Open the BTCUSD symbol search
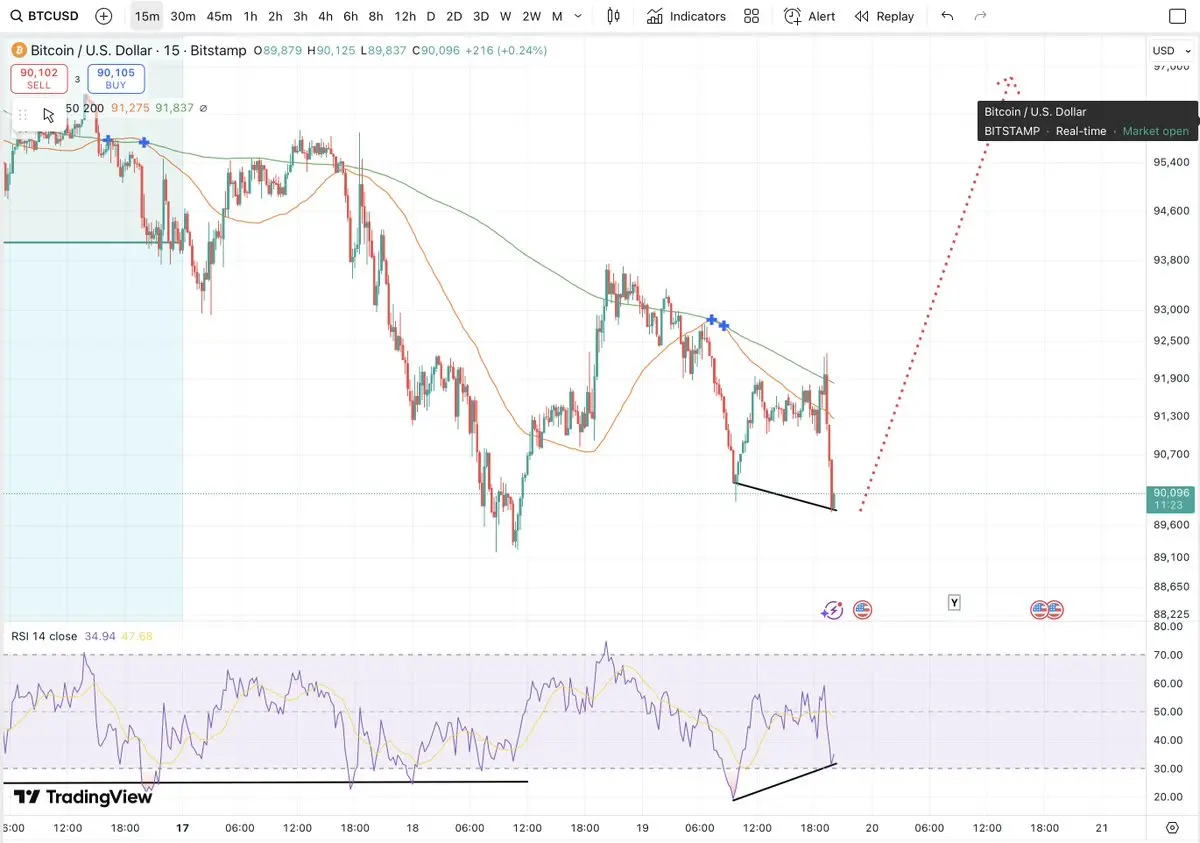The height and width of the screenshot is (843, 1200). coord(44,16)
